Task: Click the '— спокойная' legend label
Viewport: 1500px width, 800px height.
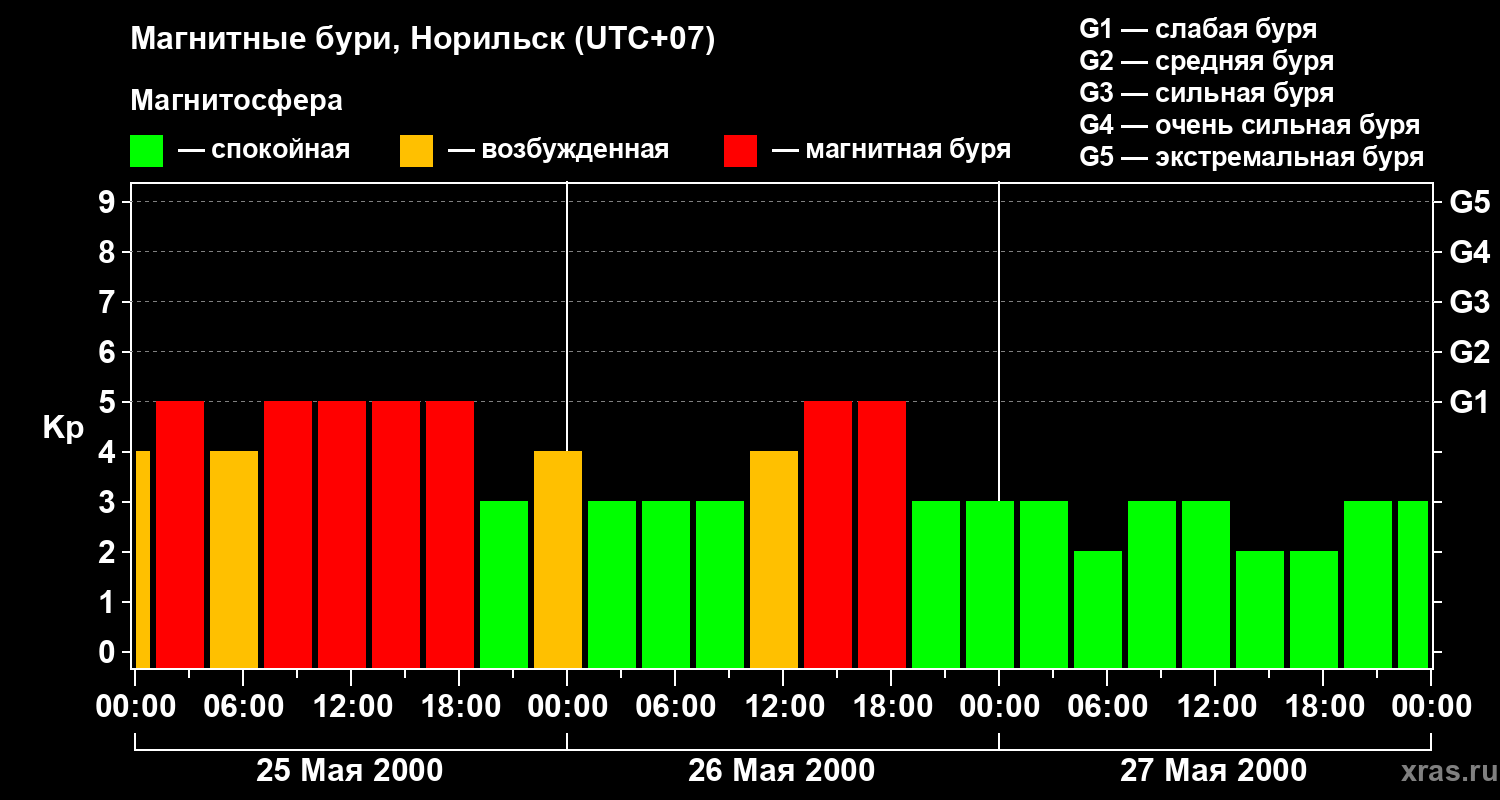Action: 264,150
